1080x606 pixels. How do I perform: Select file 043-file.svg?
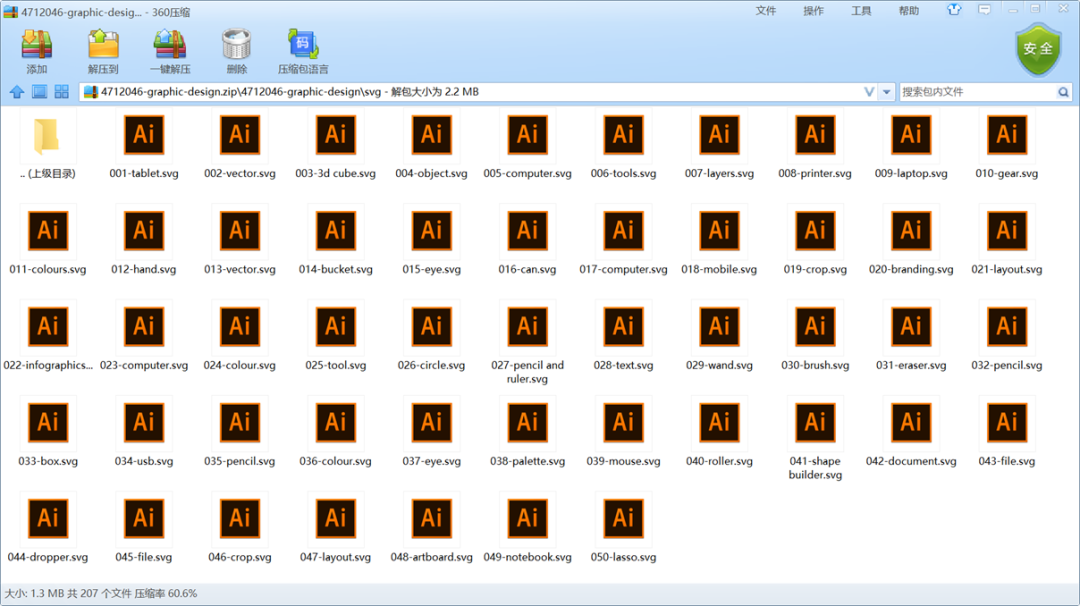[1007, 433]
